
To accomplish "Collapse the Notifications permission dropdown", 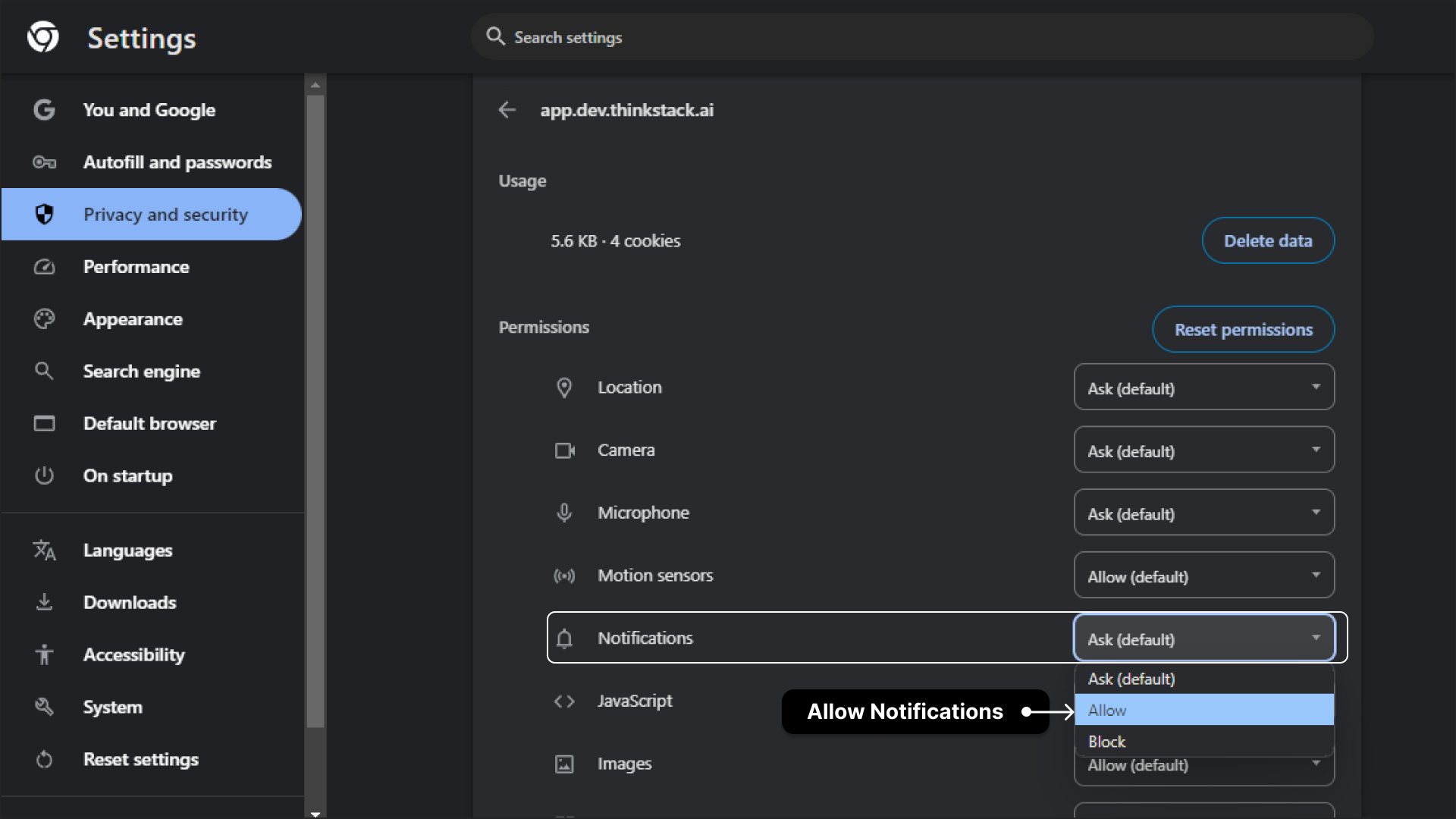I will point(1204,638).
